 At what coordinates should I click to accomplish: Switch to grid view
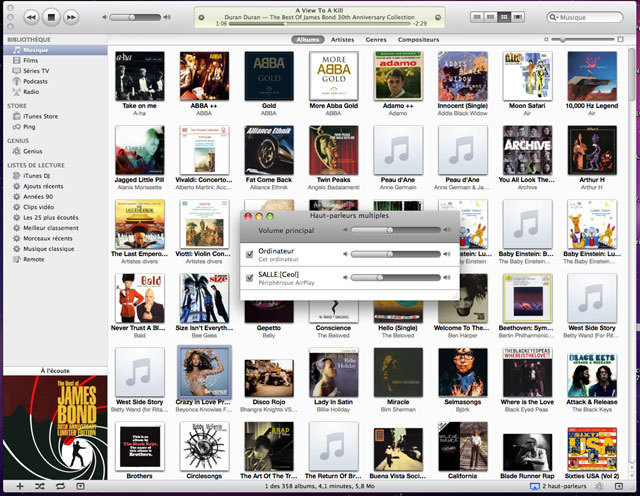click(x=504, y=17)
